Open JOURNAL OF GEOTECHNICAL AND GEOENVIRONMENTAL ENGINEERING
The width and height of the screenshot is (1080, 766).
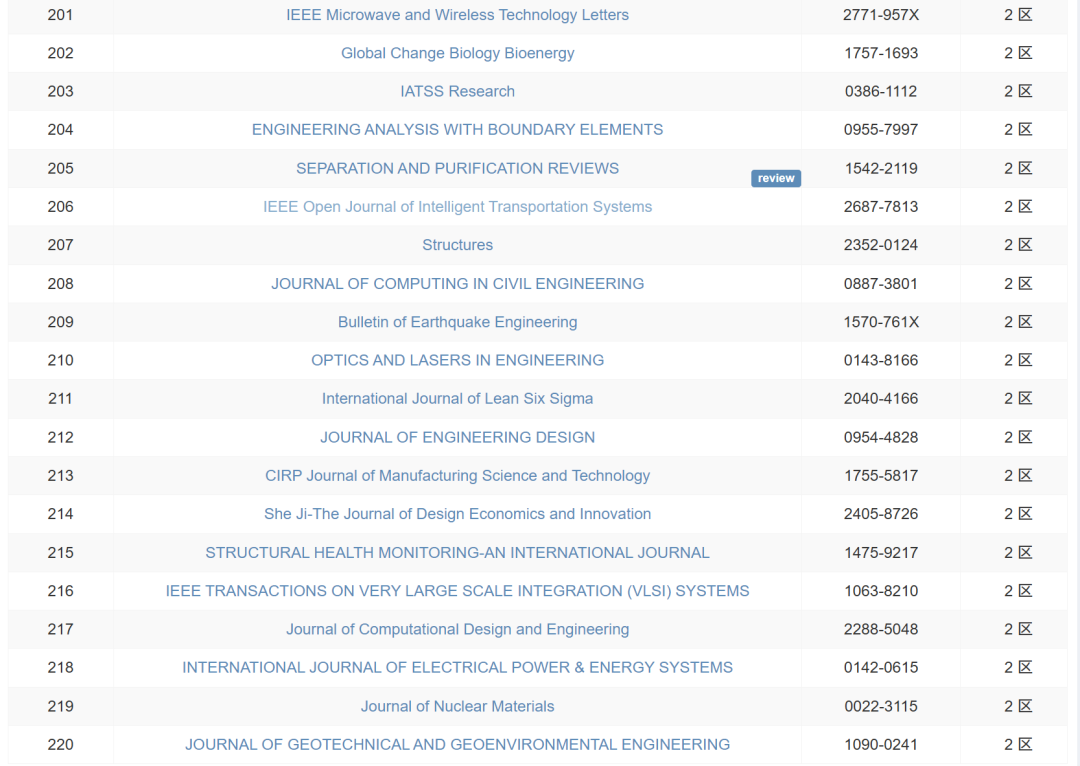click(457, 745)
